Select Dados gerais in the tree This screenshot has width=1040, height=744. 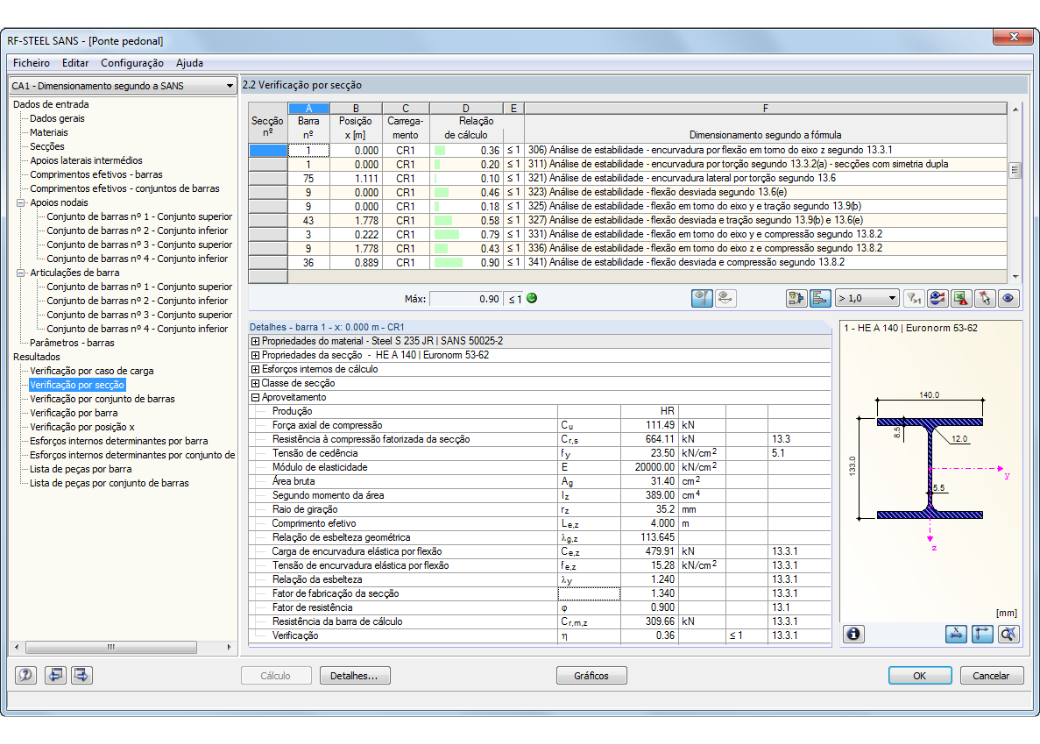pos(57,119)
